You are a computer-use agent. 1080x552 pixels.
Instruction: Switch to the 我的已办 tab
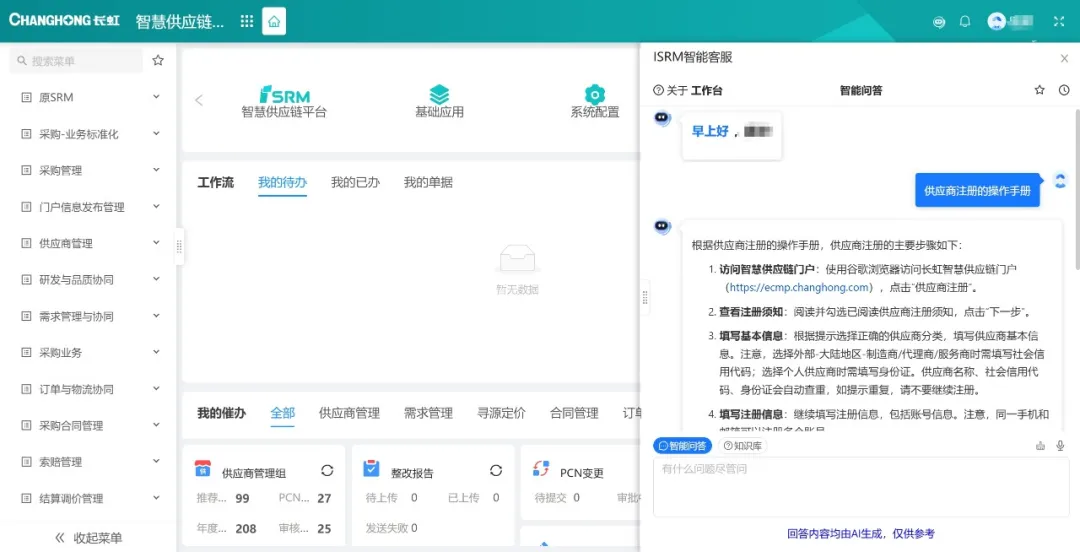(x=355, y=183)
